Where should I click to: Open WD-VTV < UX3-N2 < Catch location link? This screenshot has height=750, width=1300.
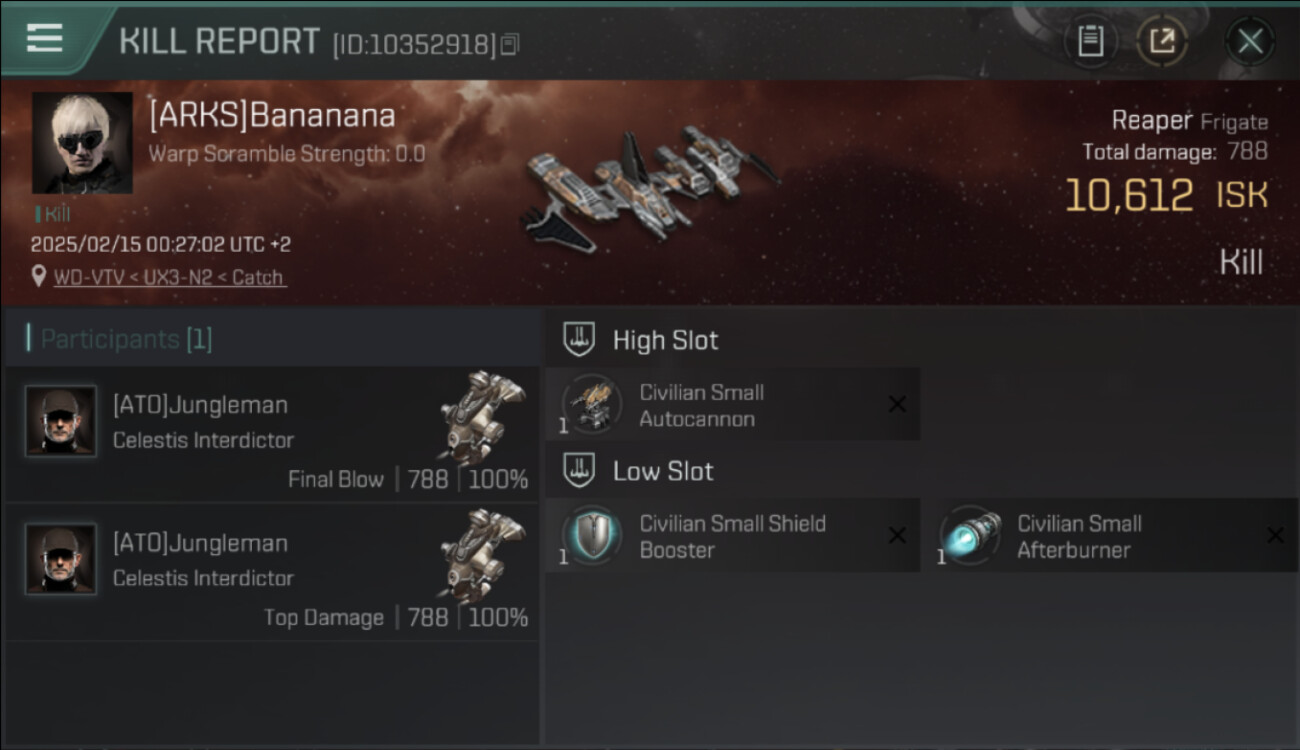(169, 277)
